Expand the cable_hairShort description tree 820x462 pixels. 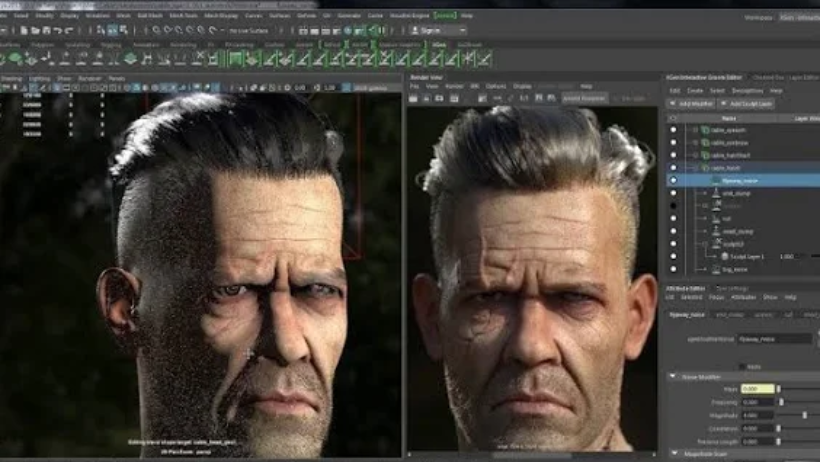695,155
